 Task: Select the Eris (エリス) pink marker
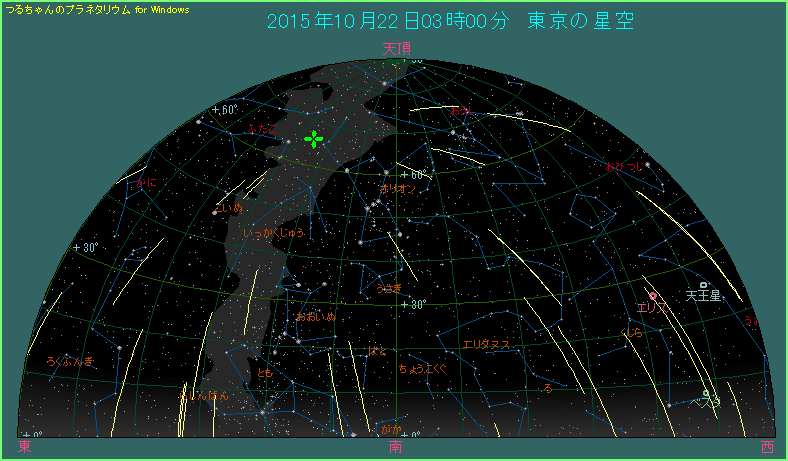tap(653, 296)
